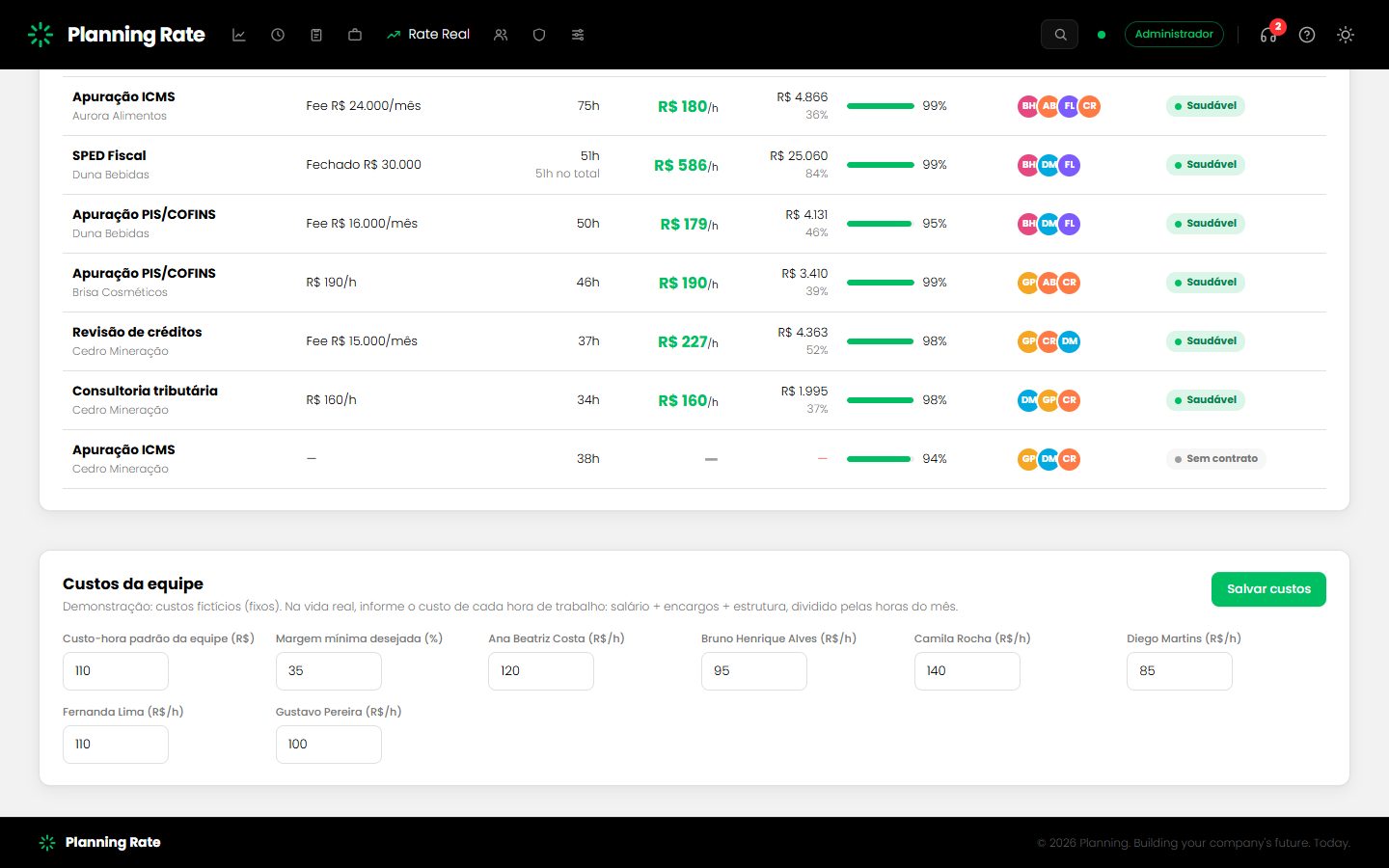
Task: Focus the Gustavo Pereira cost field
Action: click(x=329, y=745)
